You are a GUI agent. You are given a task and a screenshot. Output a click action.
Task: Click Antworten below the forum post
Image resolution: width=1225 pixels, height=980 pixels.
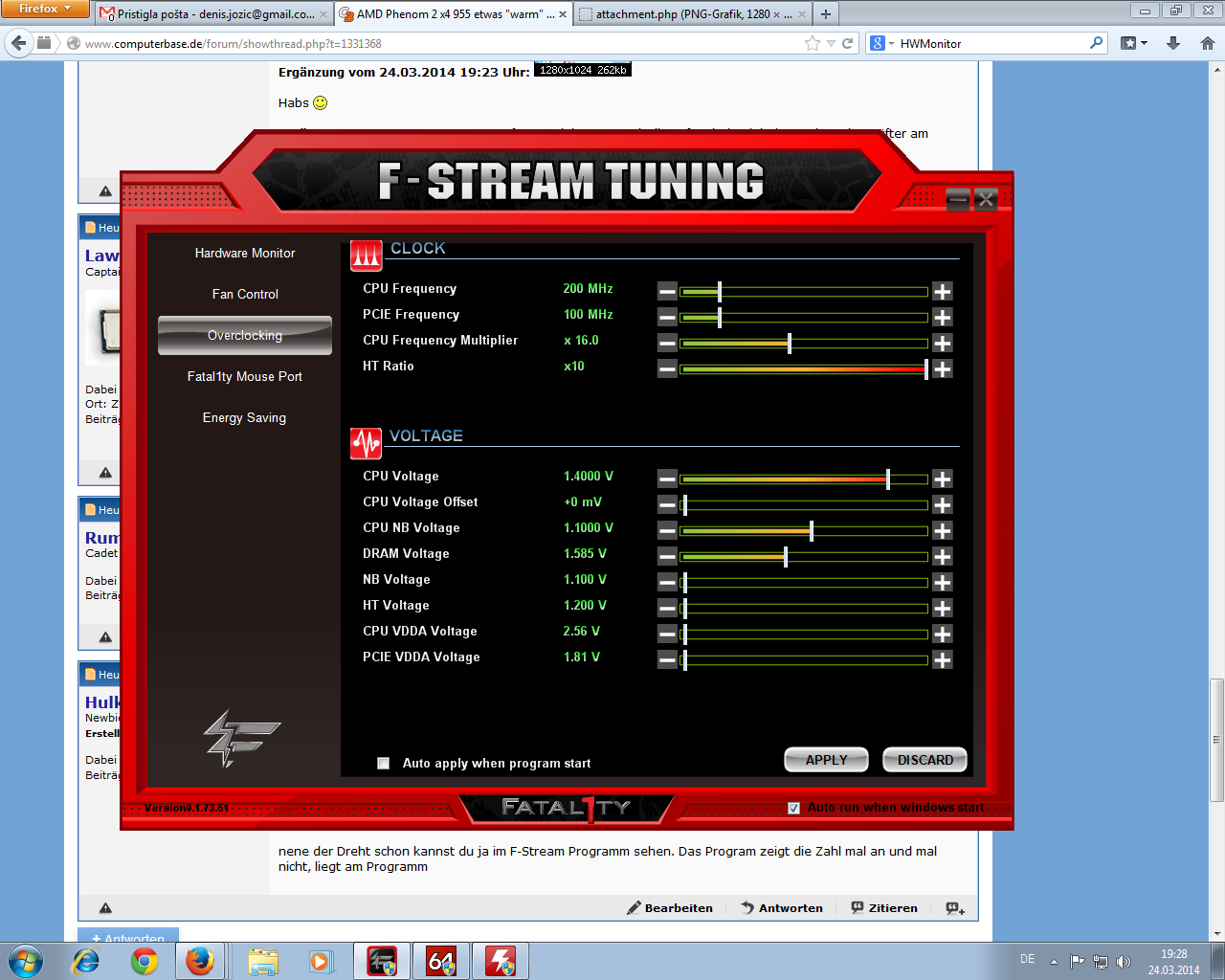(x=782, y=908)
